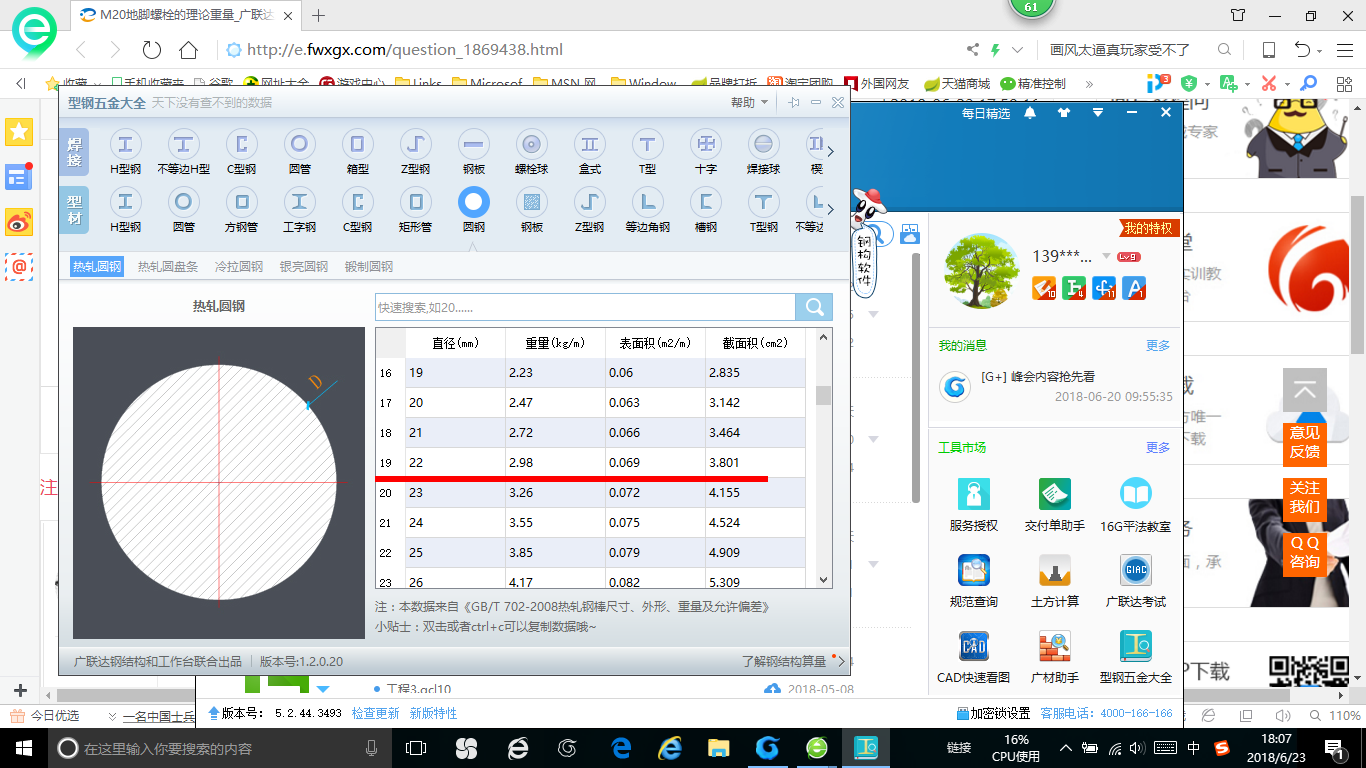The image size is (1366, 768).
Task: Select the 工字钢 I-beam icon
Action: coord(299,210)
